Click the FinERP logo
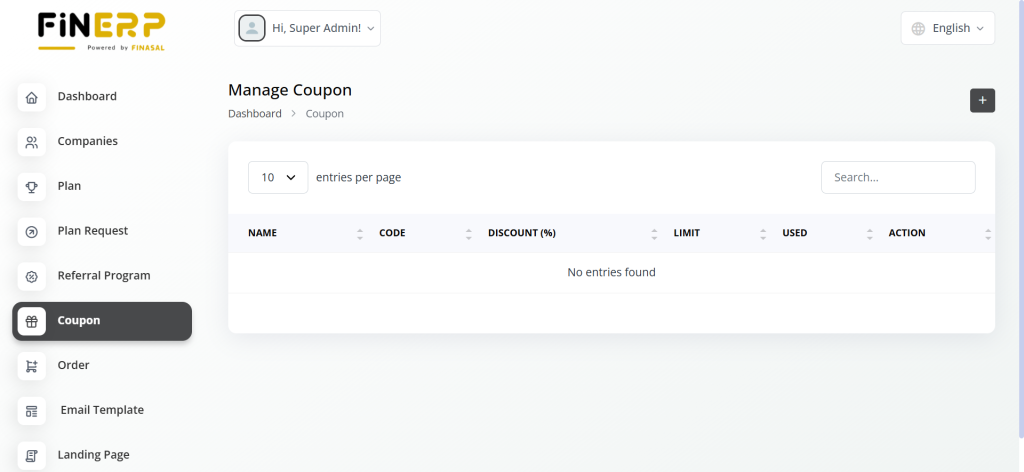 pos(101,30)
